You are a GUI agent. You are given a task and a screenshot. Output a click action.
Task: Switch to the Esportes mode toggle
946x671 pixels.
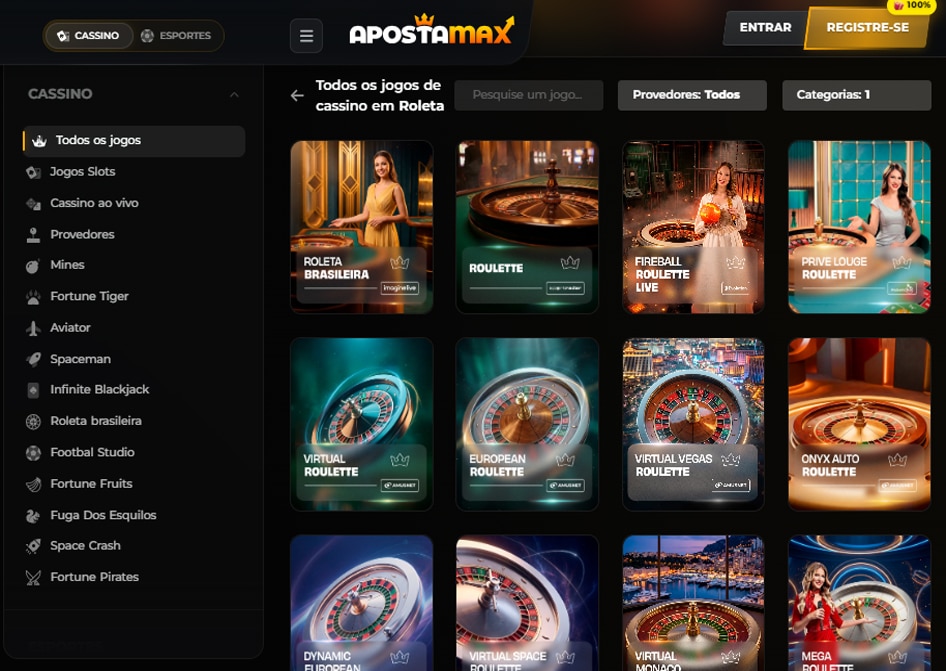click(176, 36)
